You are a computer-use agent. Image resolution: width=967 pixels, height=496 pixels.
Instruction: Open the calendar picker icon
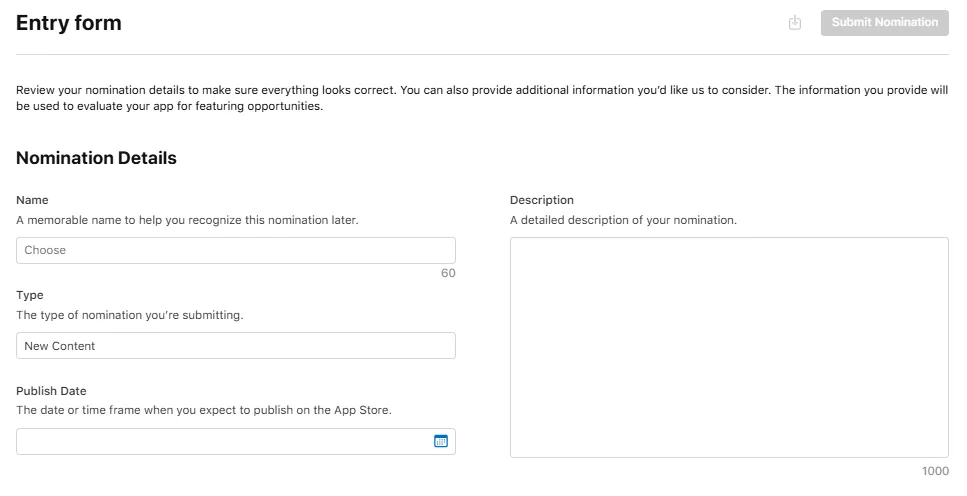[441, 441]
